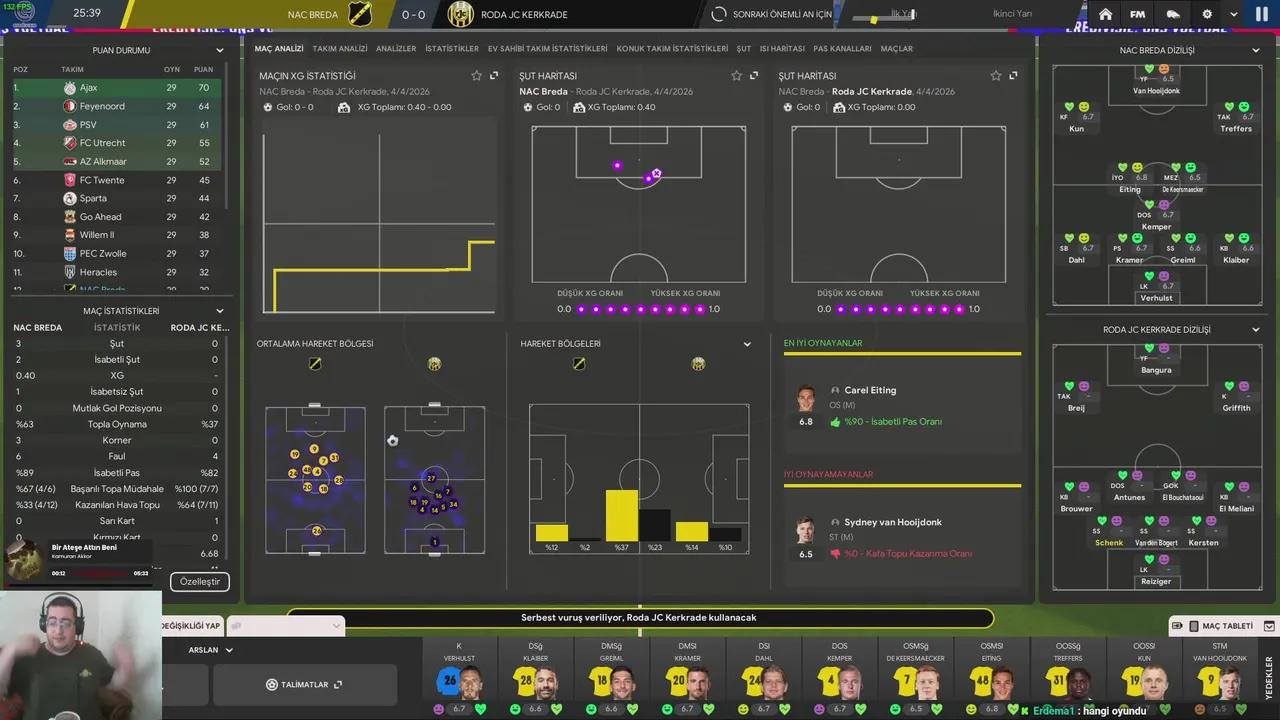1280x720 pixels.
Task: Favorite the Maçın XG İstatistiği panel star
Action: pos(477,76)
